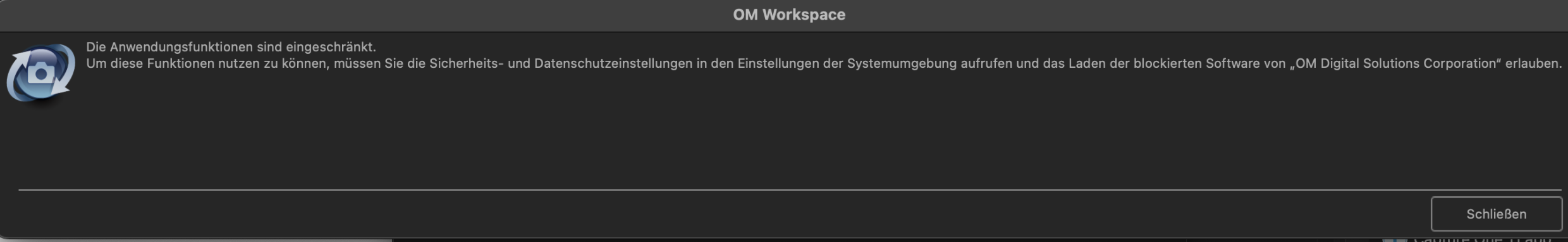Click the cut-off label text beneath Schließen
Screen dimensions: 1568x242
click(x=1482, y=239)
